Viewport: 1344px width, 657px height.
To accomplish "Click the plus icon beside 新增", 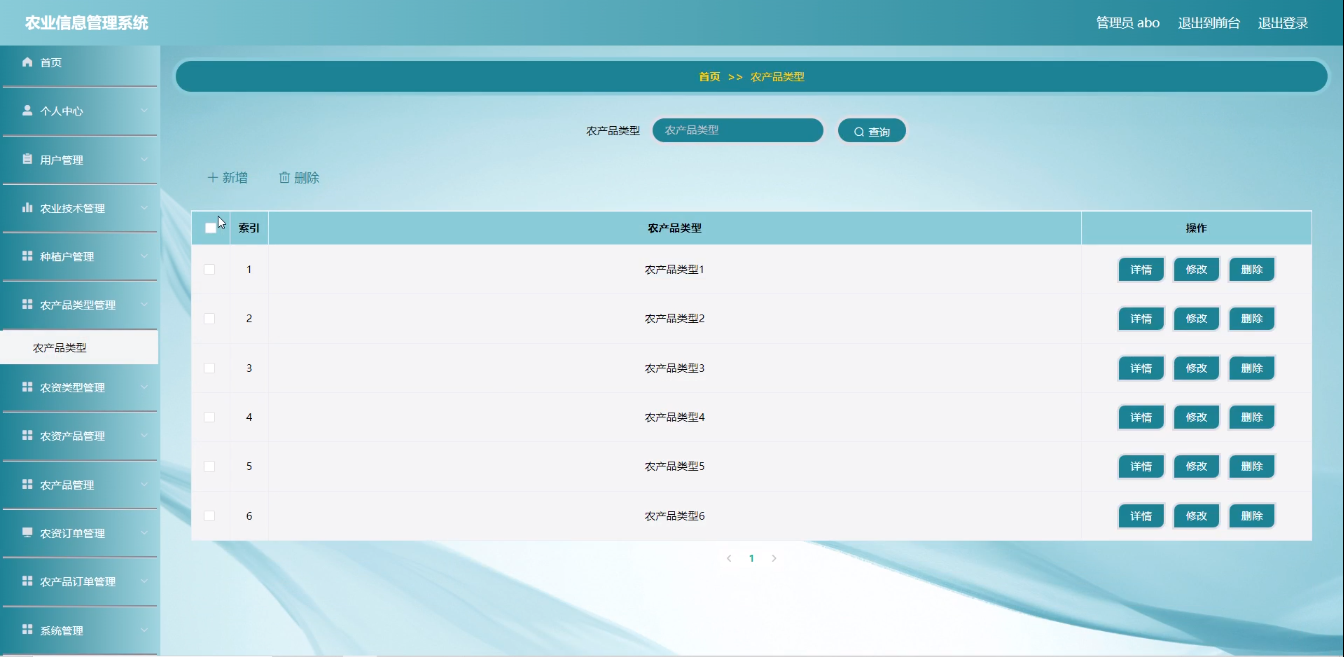I will (212, 177).
